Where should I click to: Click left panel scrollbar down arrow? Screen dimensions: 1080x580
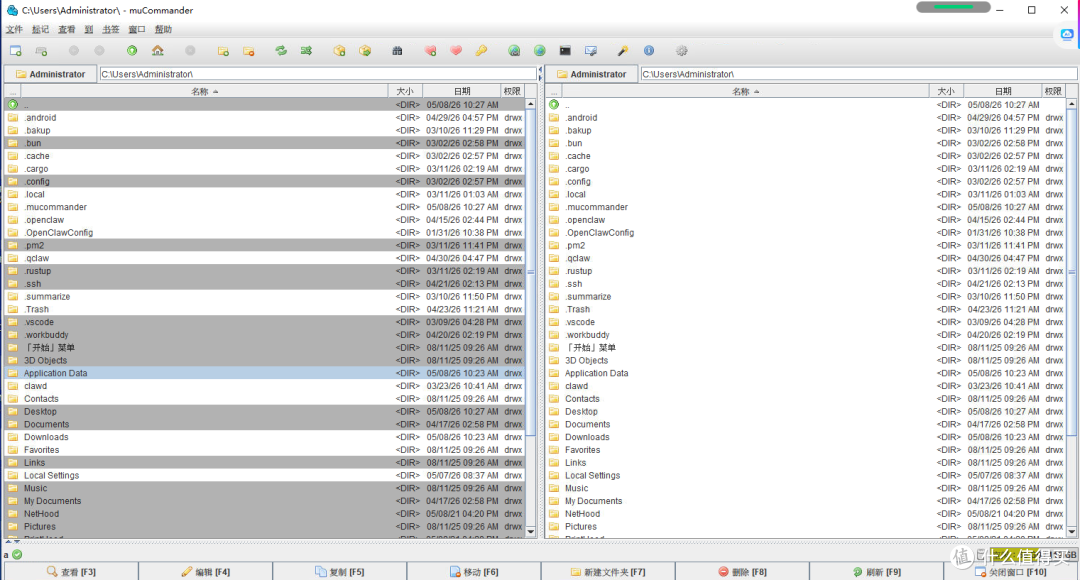tap(530, 532)
